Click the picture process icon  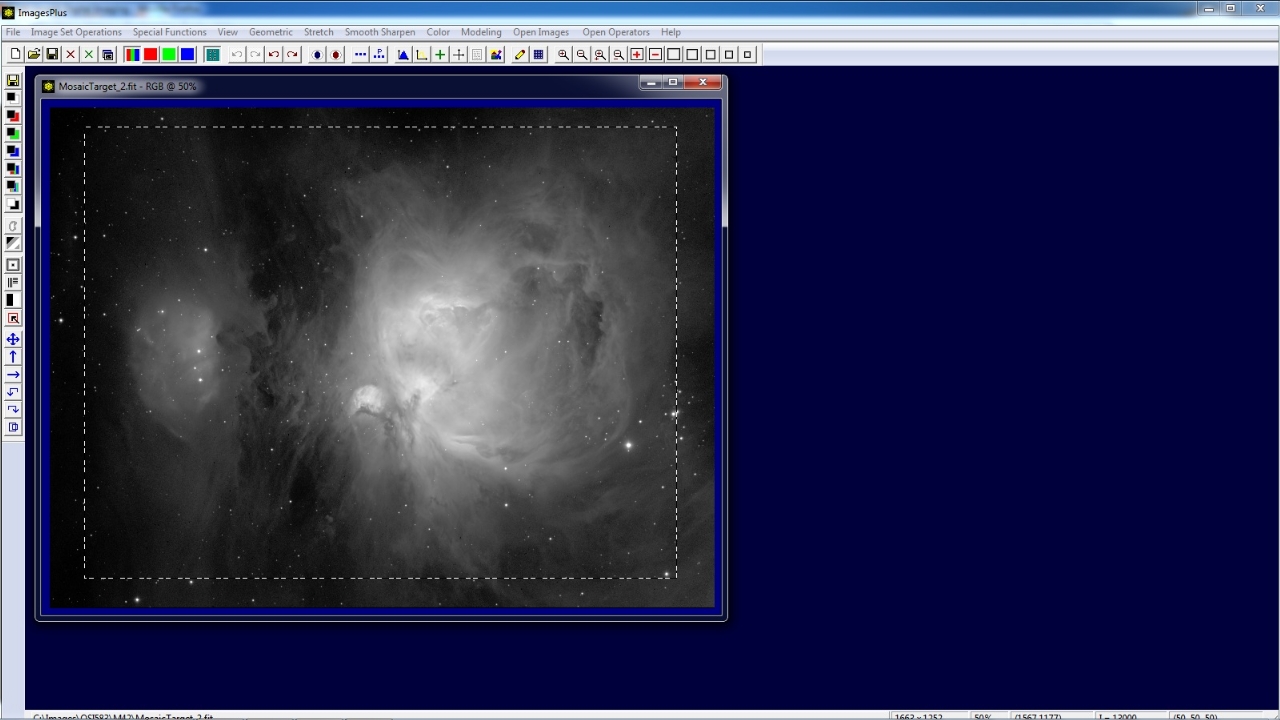tap(496, 54)
